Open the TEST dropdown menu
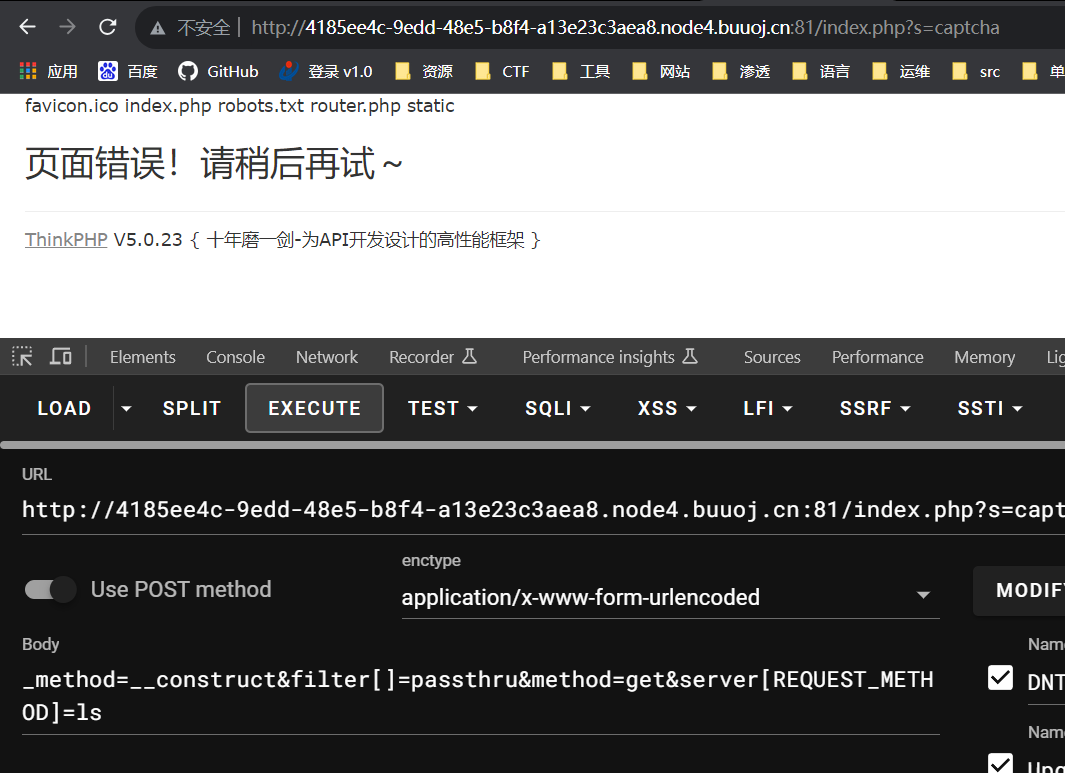 (442, 408)
